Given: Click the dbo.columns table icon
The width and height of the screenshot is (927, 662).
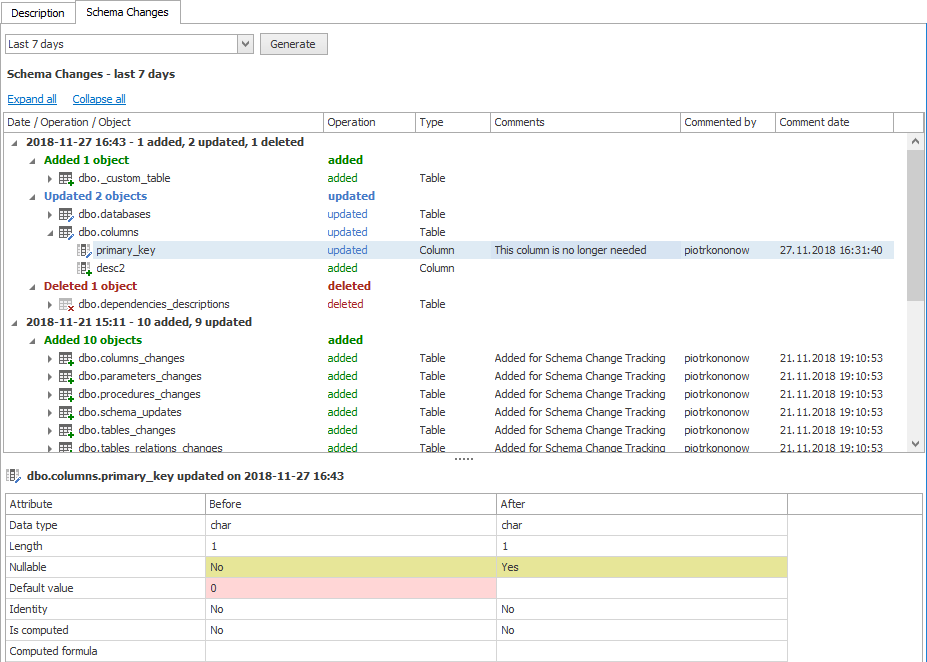Looking at the screenshot, I should point(66,232).
